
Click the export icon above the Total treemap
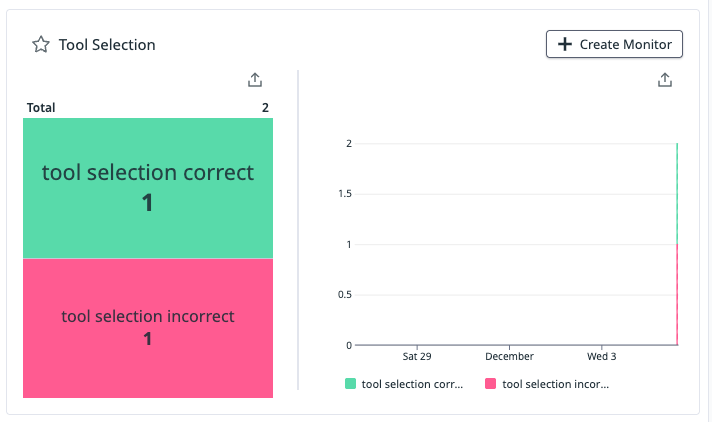254,80
